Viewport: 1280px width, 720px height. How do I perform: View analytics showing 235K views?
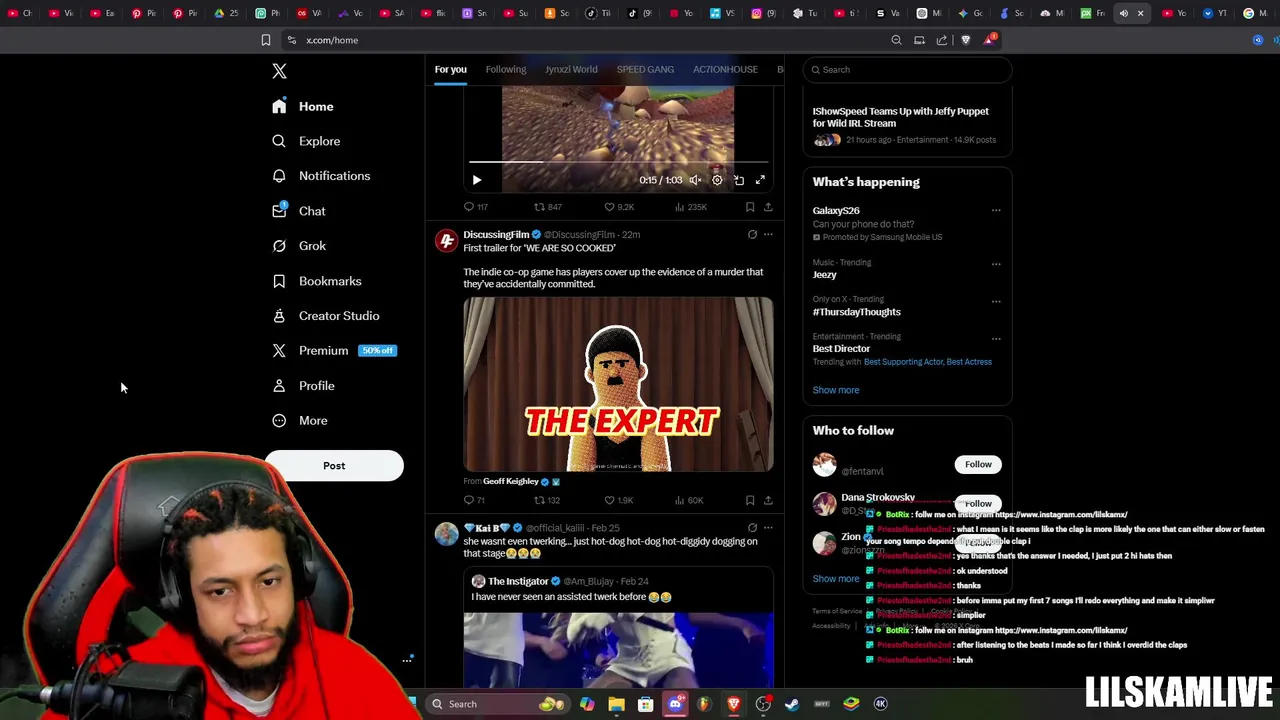[691, 207]
